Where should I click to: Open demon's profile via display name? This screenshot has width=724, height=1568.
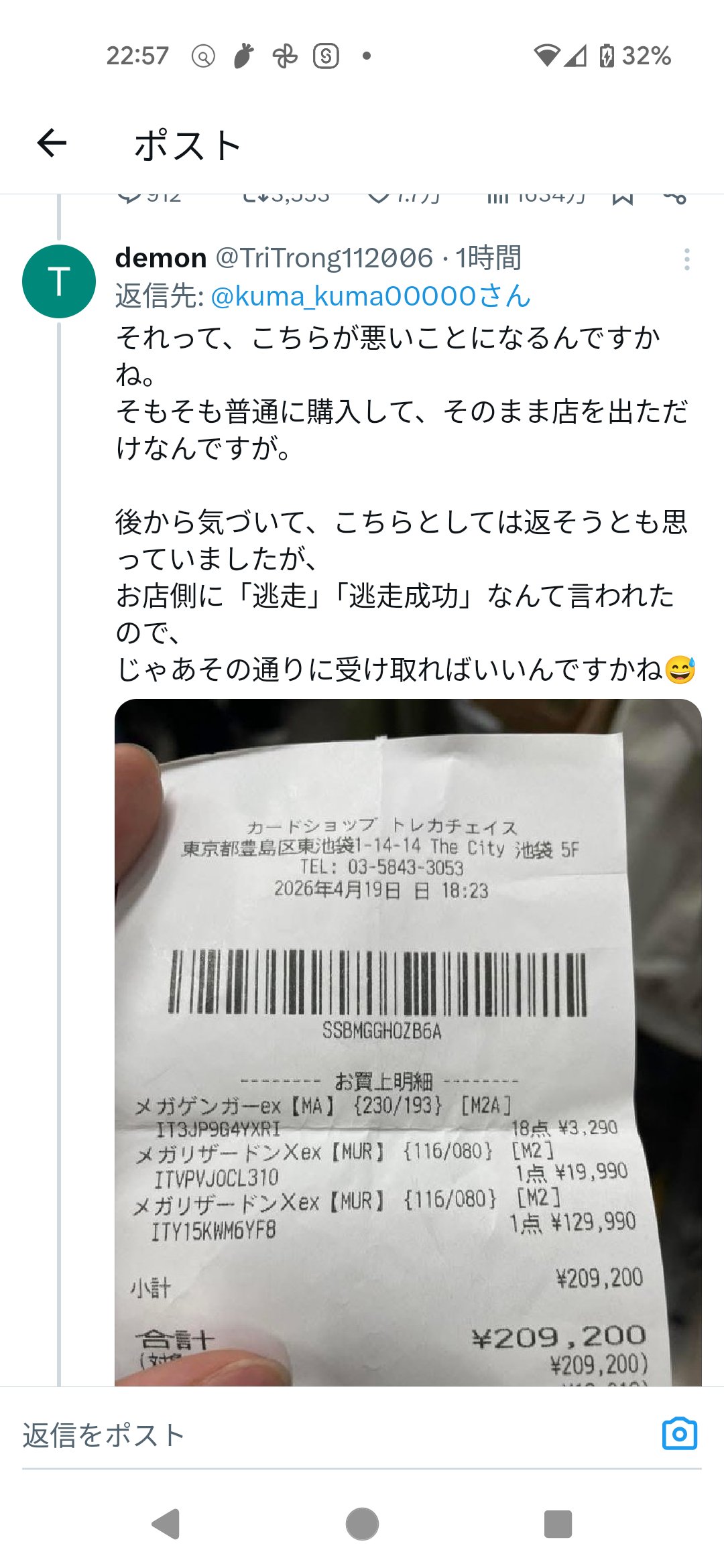coord(161,258)
